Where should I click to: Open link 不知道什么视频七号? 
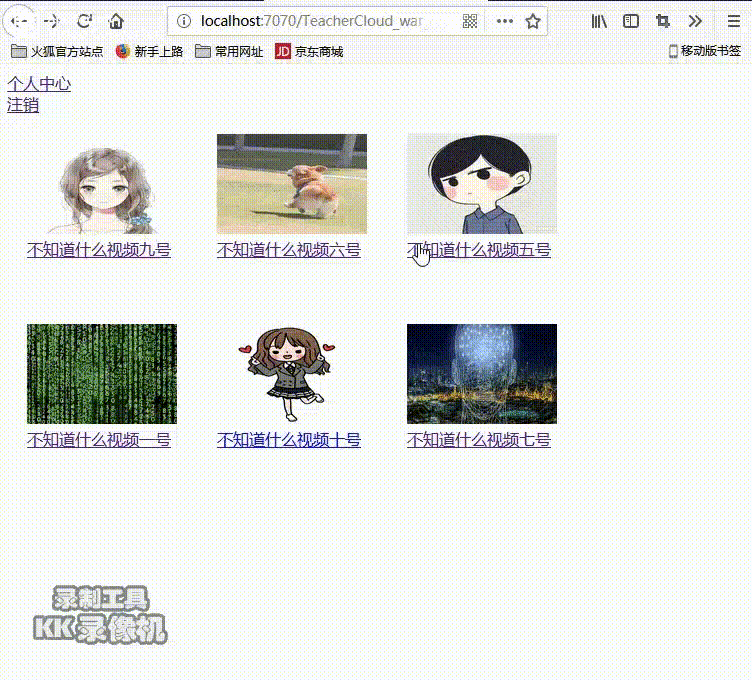coord(479,440)
